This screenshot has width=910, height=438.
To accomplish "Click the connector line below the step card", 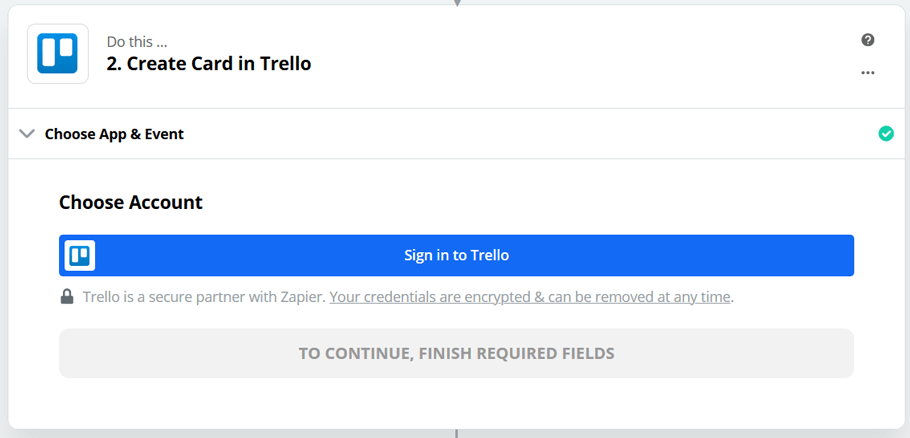I will point(456,433).
